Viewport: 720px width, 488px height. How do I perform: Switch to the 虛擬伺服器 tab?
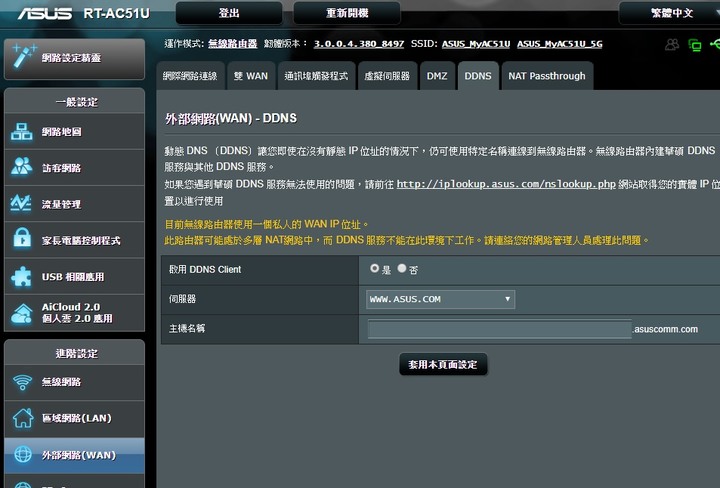pyautogui.click(x=387, y=76)
